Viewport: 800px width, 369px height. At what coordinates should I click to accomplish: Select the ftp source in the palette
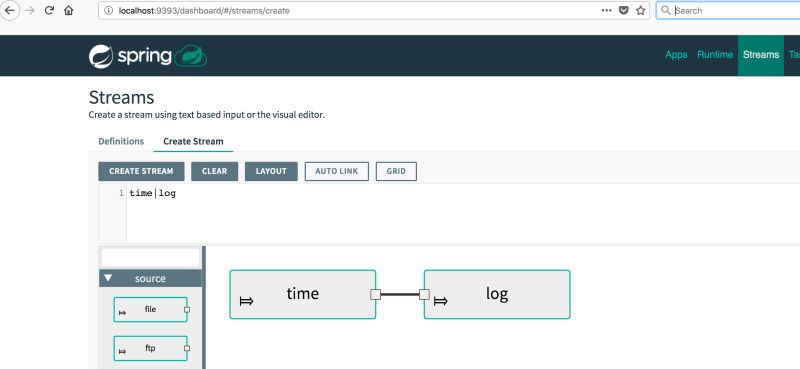tap(151, 348)
